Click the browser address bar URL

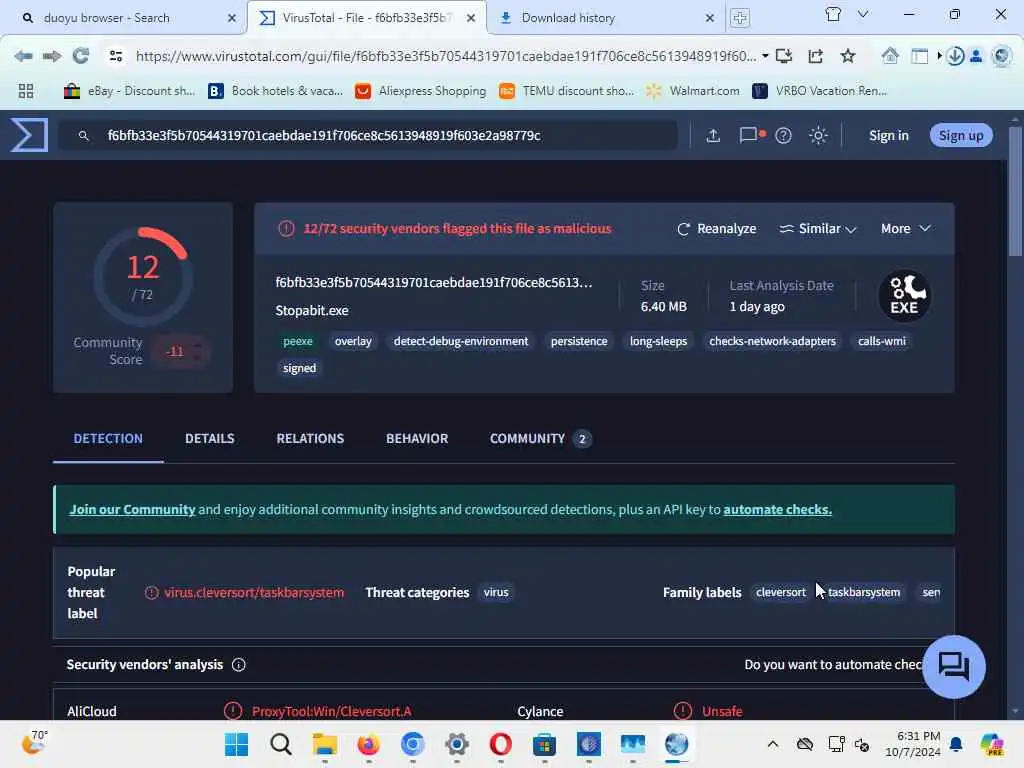pyautogui.click(x=445, y=56)
